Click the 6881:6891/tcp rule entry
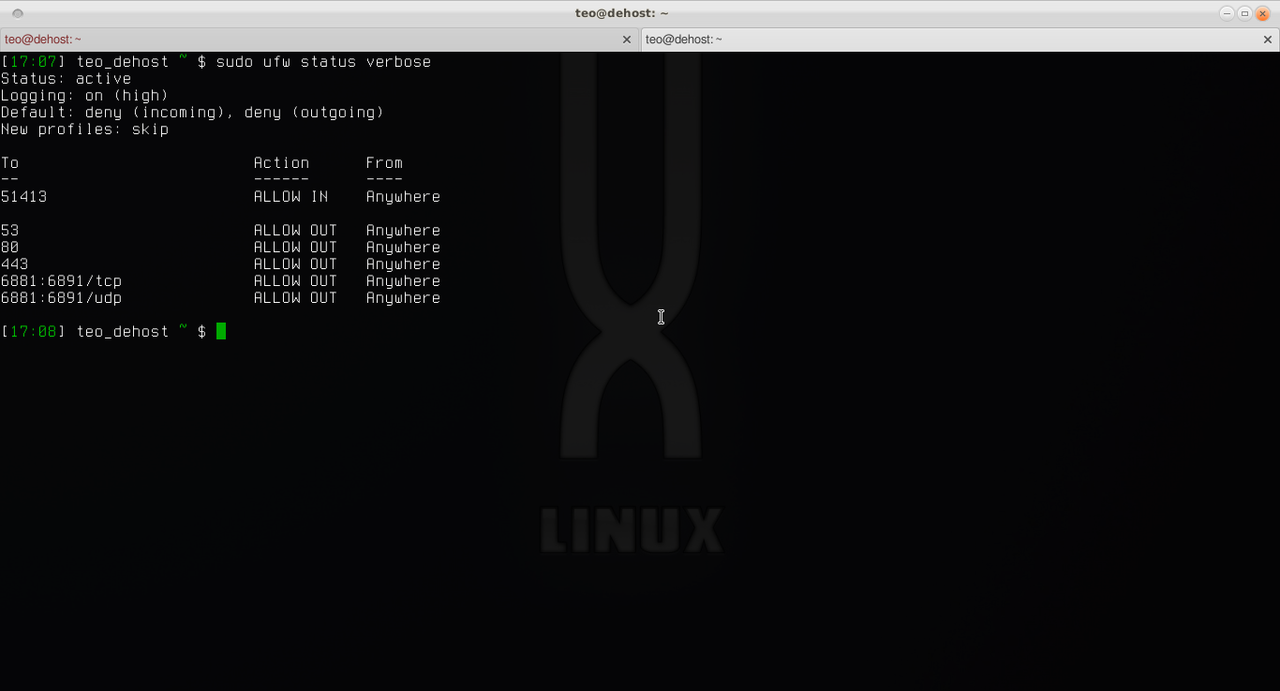 (x=61, y=282)
